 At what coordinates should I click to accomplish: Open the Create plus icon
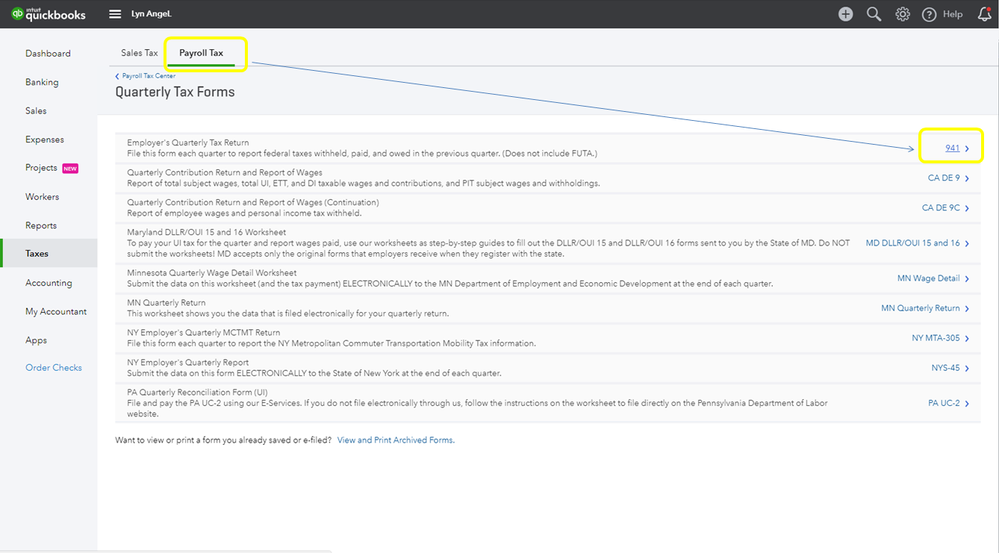(845, 14)
